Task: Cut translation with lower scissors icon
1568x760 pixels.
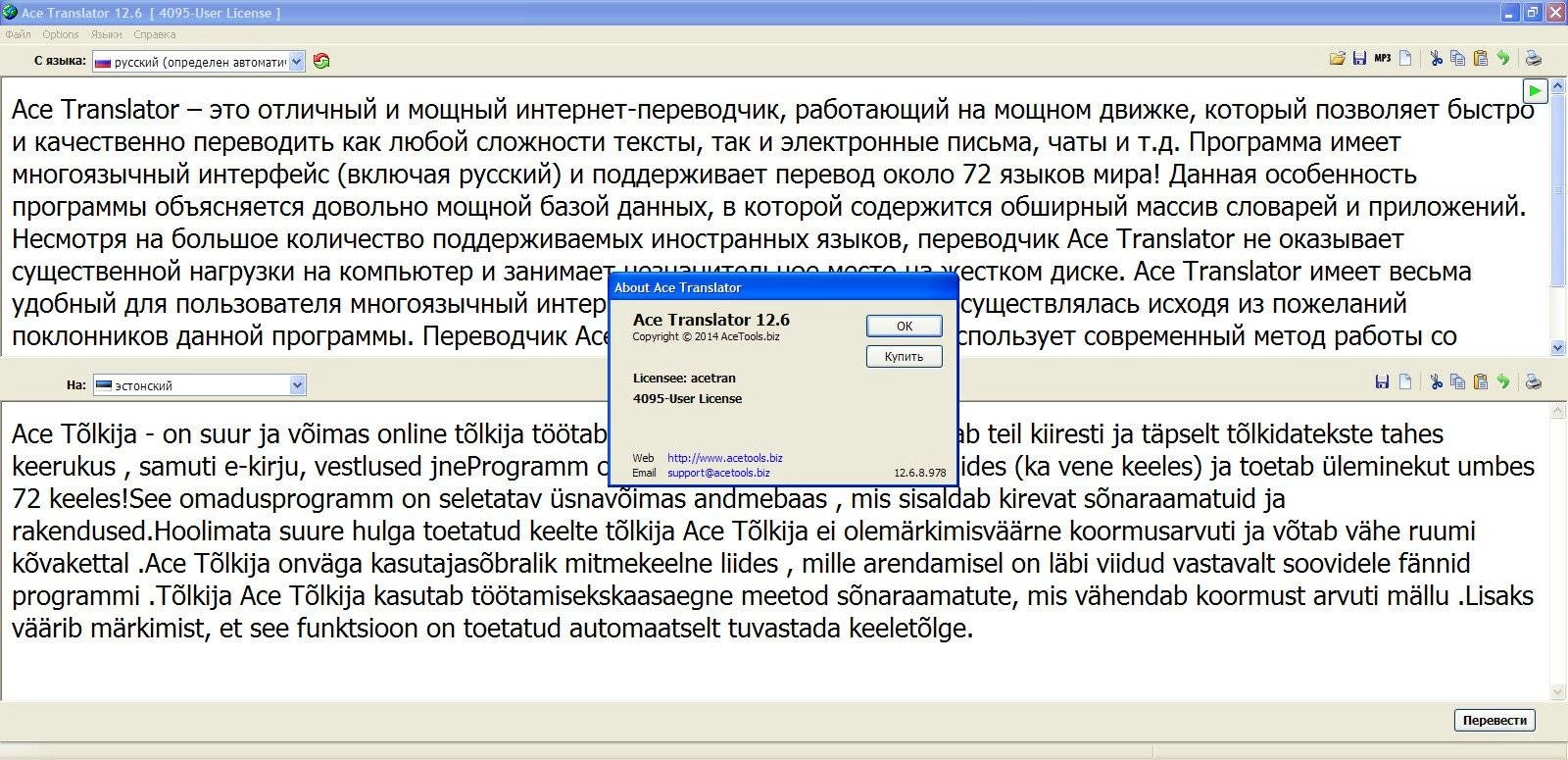Action: 1436,381
